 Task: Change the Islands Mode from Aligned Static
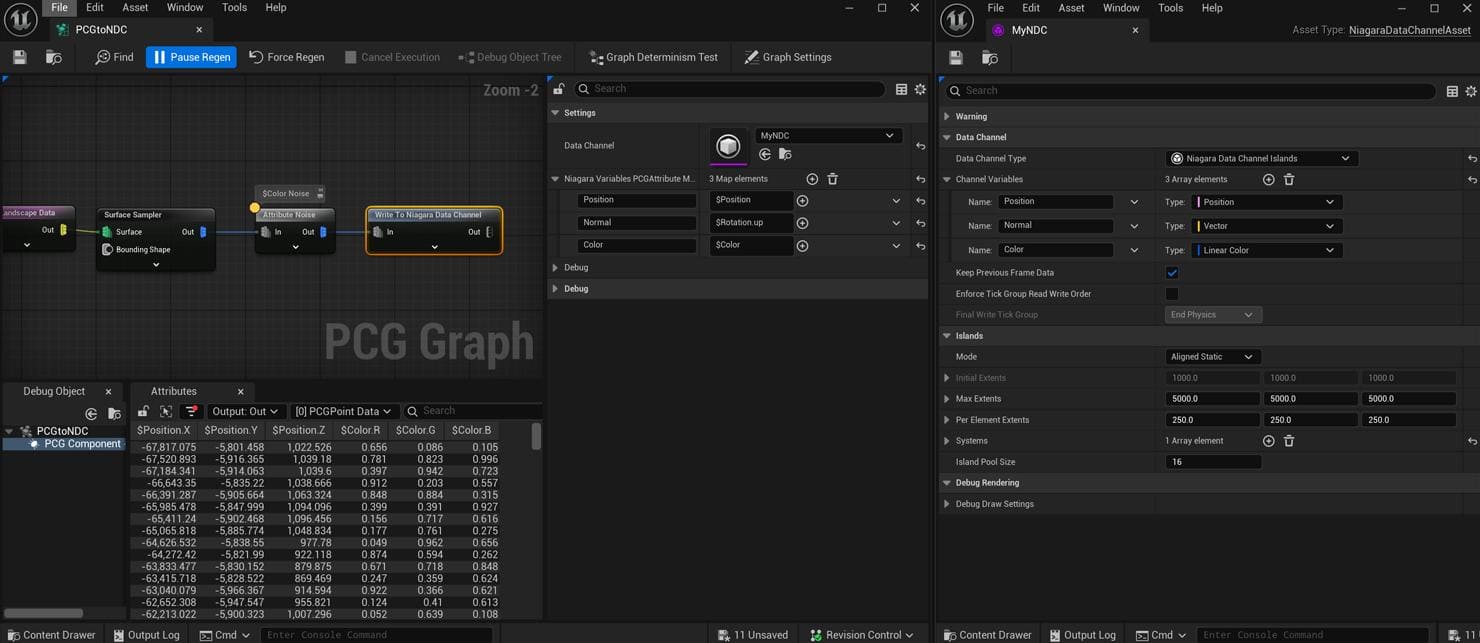tap(1212, 356)
